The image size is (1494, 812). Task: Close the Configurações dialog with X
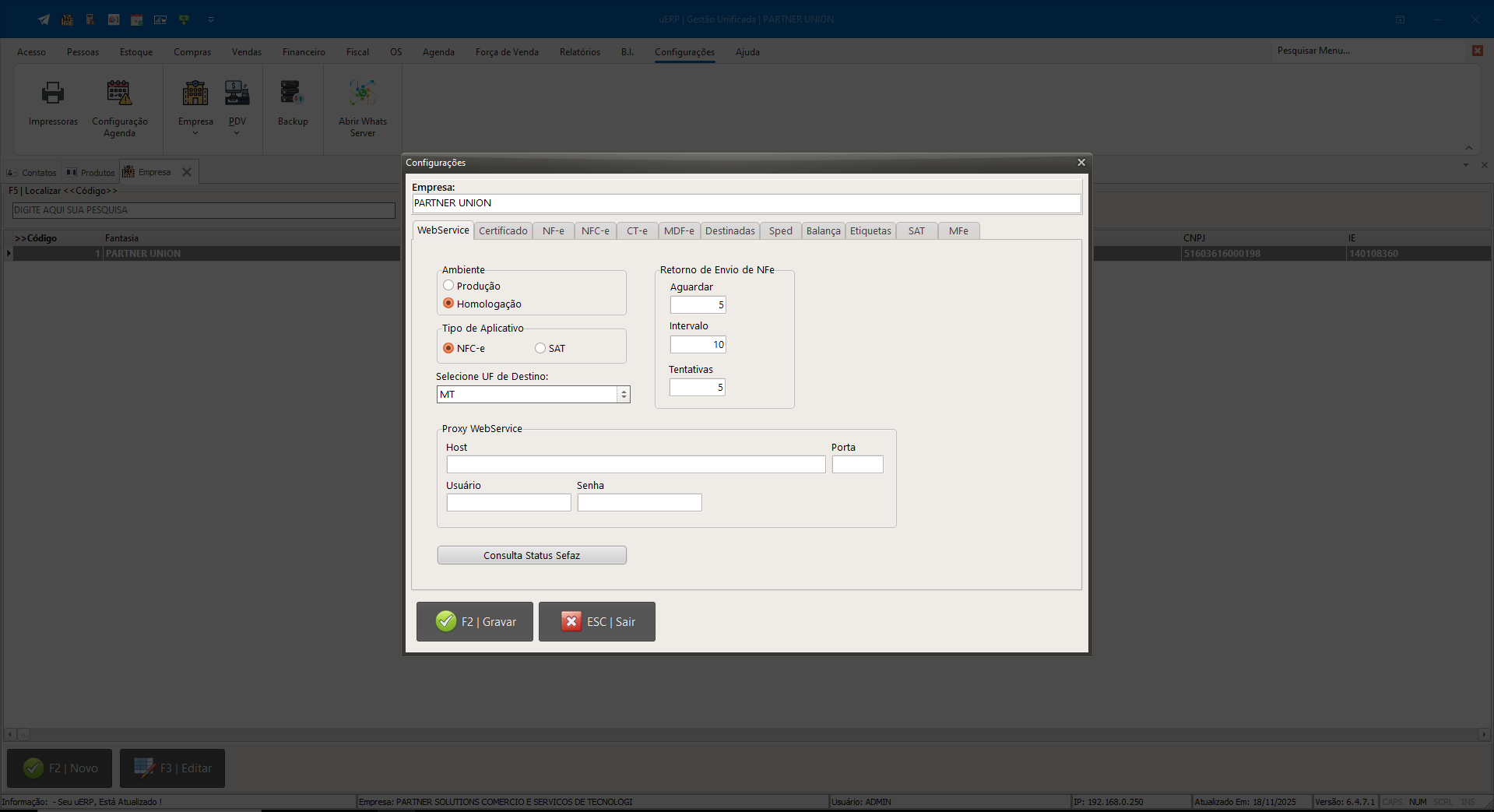1081,163
